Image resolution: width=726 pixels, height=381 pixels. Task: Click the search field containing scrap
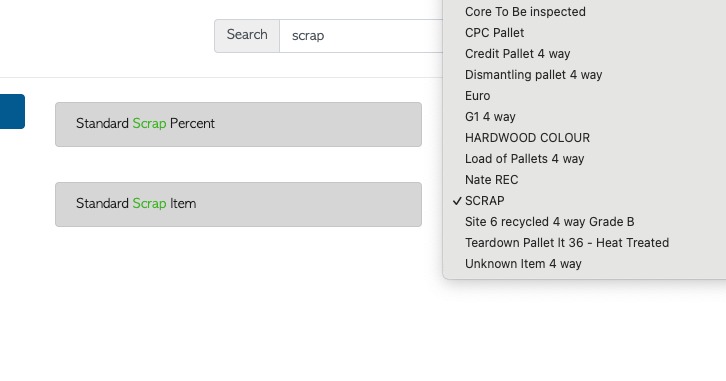tap(361, 36)
